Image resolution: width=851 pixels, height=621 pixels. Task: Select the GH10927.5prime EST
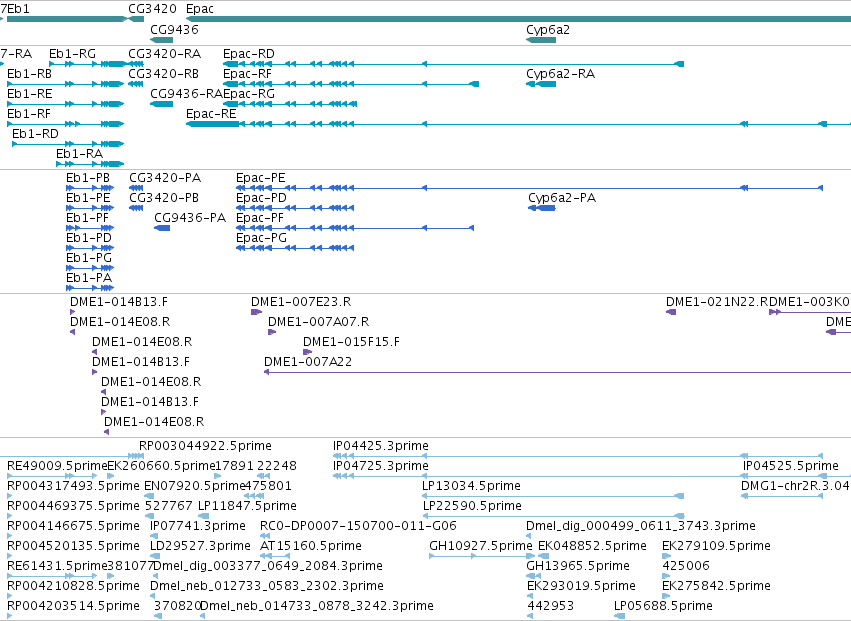tap(480, 547)
